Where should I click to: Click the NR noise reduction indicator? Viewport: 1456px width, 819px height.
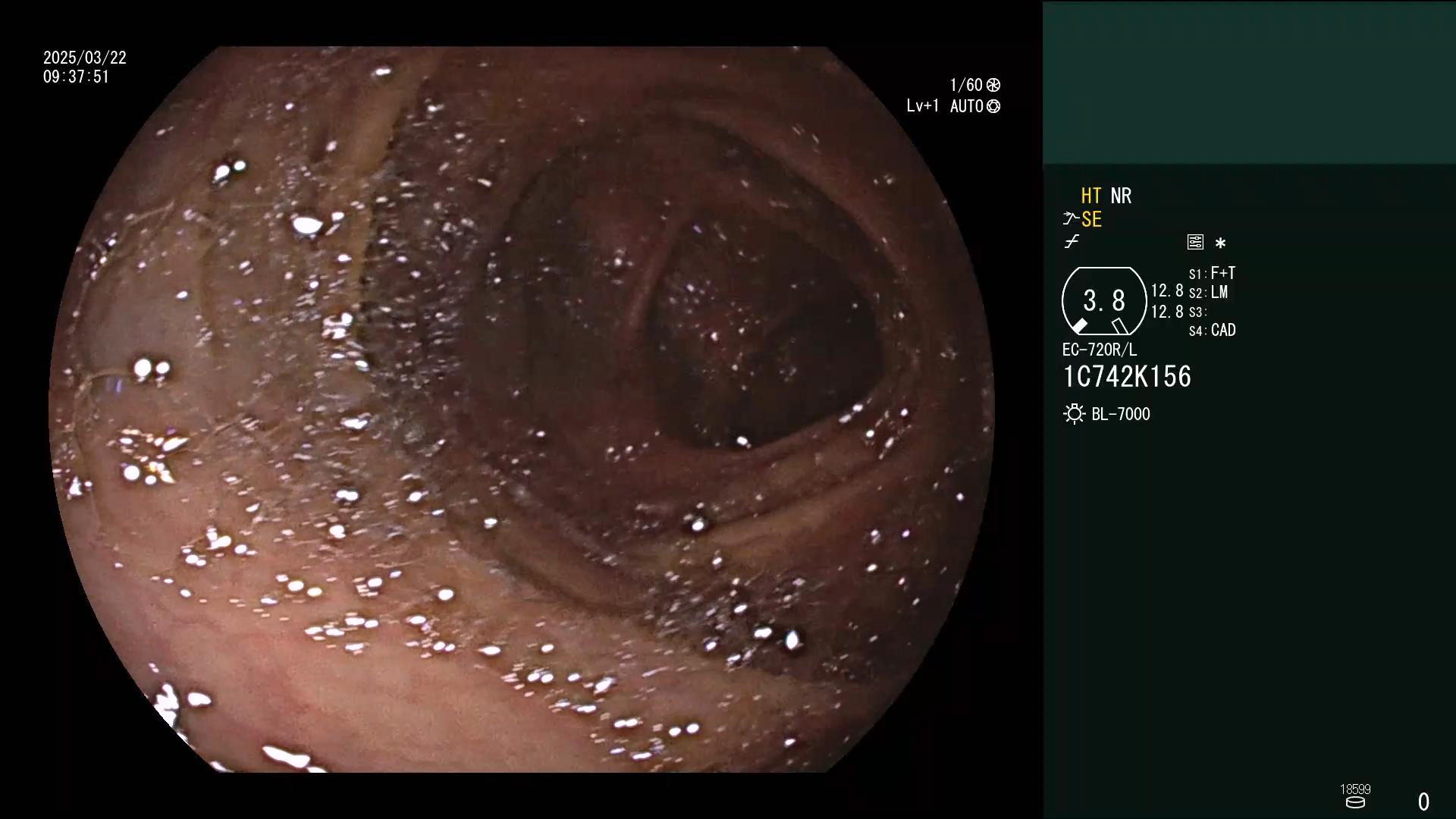point(1121,196)
